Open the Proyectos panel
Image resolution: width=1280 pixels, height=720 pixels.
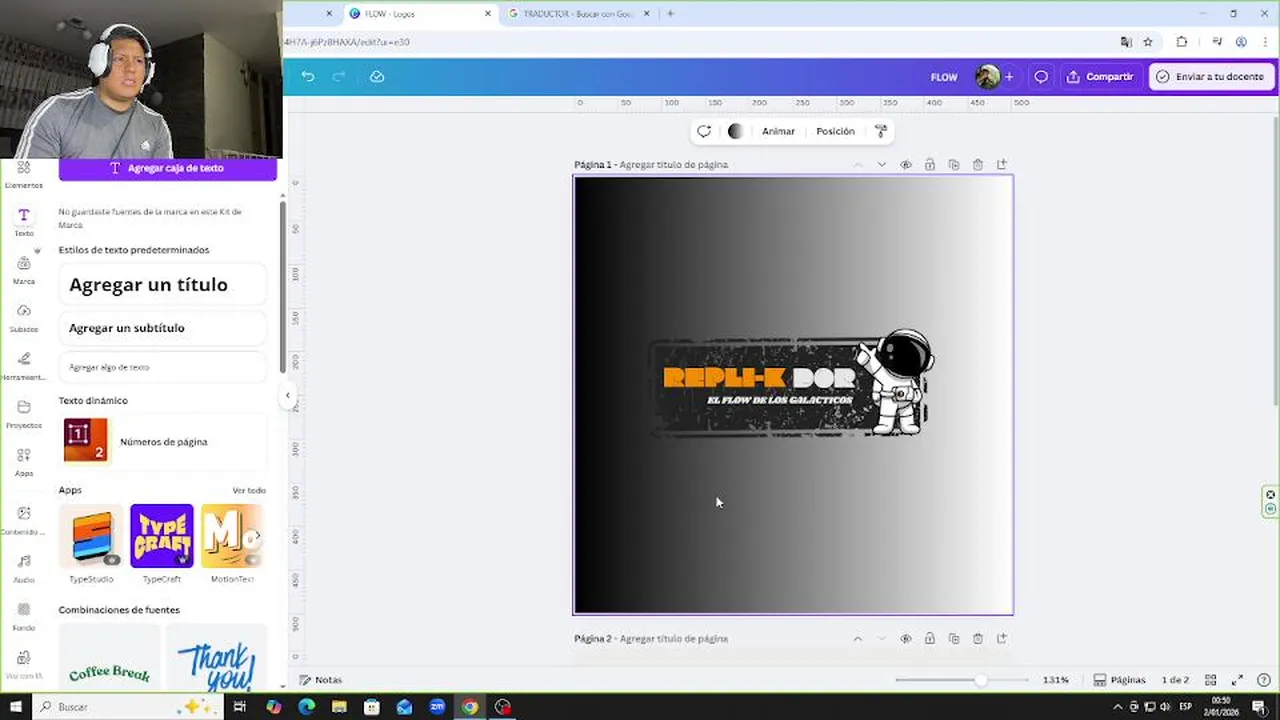click(x=24, y=414)
